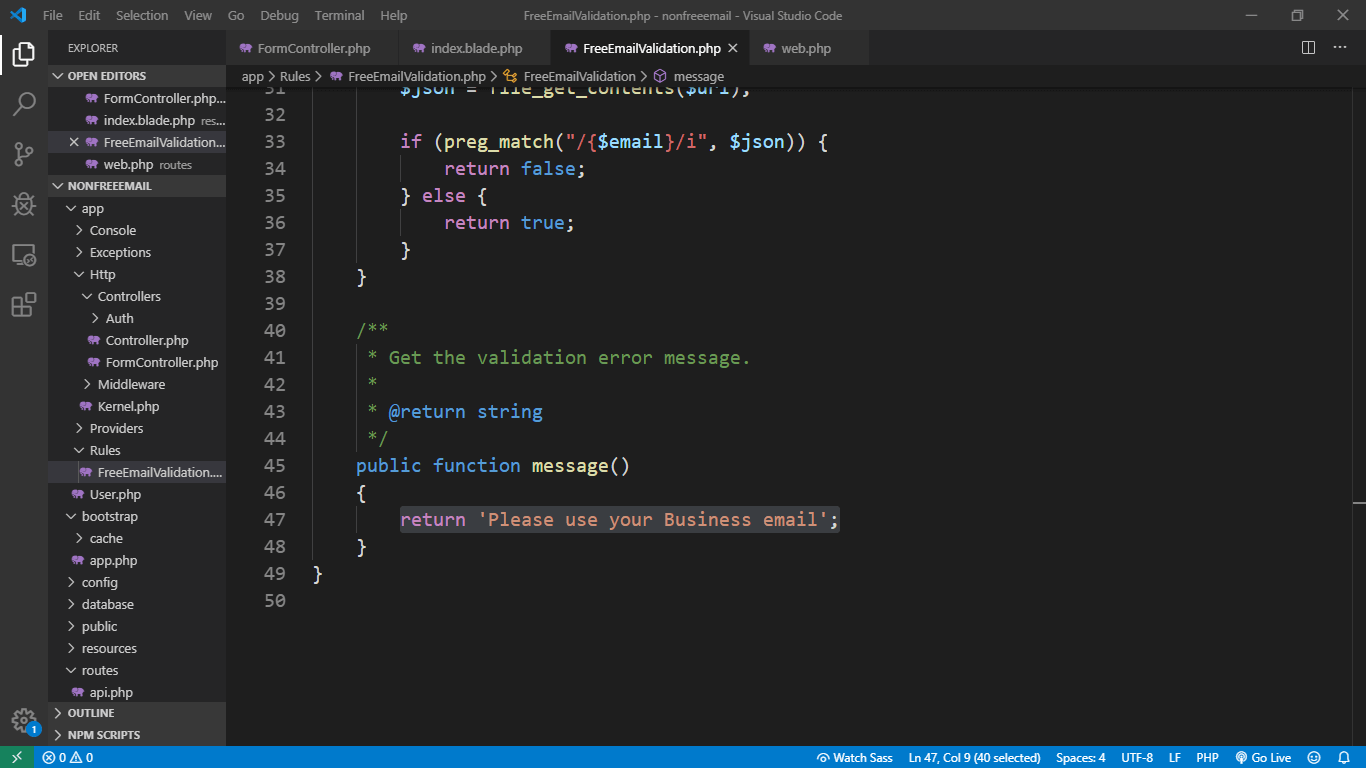
Task: Open the Remote Explorer icon
Action: pyautogui.click(x=24, y=255)
